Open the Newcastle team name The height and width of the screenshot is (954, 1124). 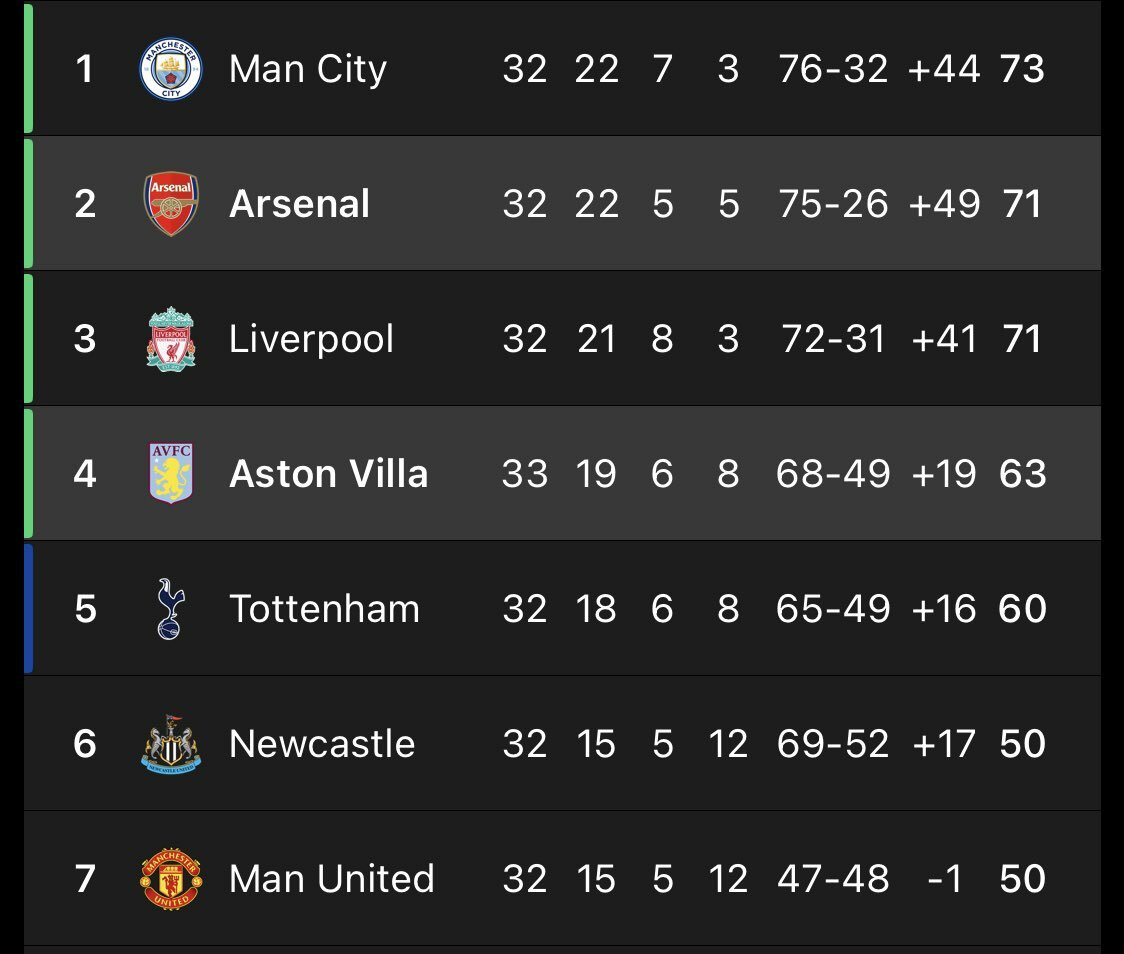point(322,744)
